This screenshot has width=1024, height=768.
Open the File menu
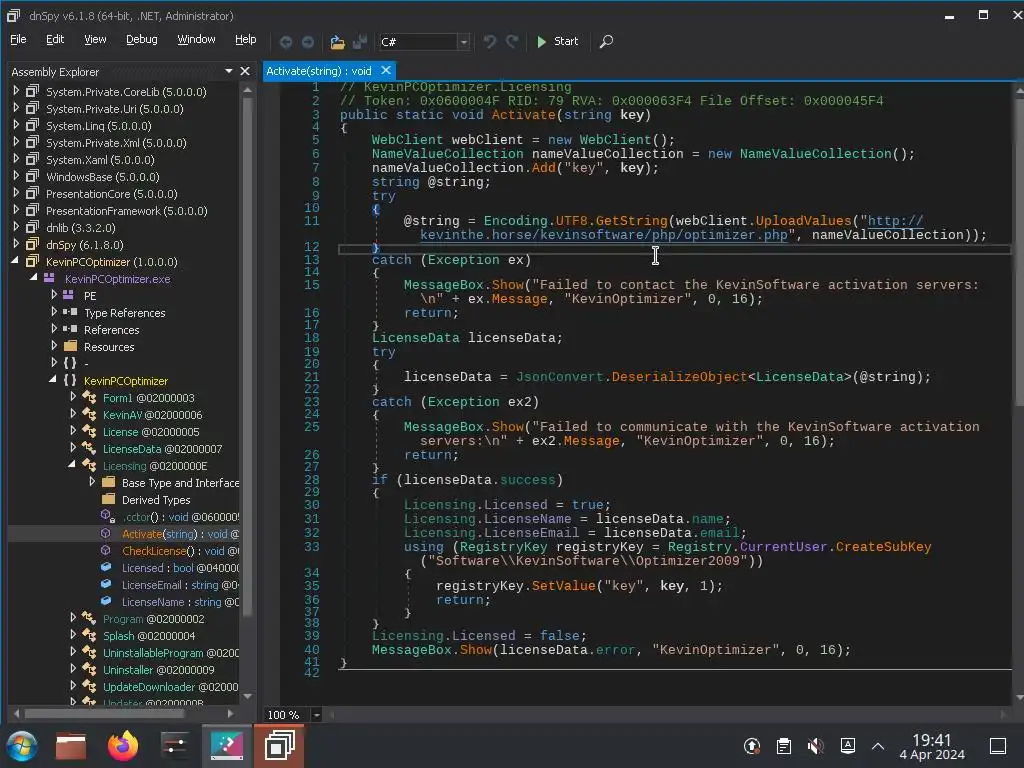pyautogui.click(x=18, y=39)
